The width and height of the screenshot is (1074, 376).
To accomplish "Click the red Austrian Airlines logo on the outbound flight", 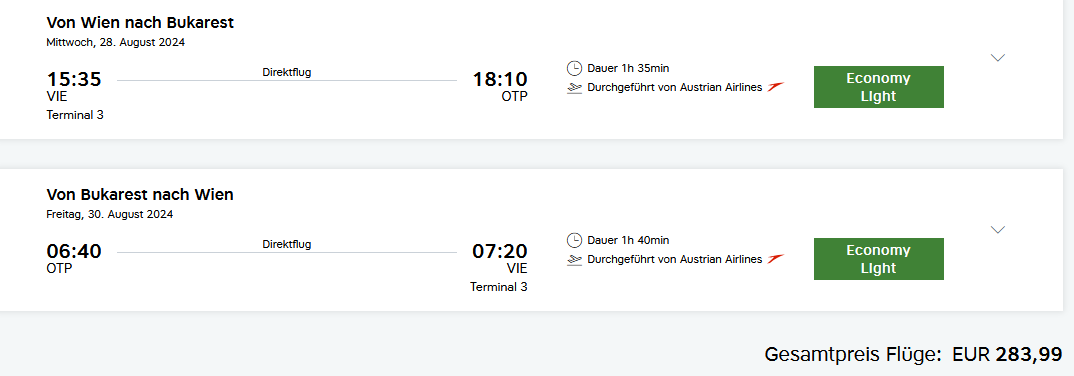I will point(775,87).
